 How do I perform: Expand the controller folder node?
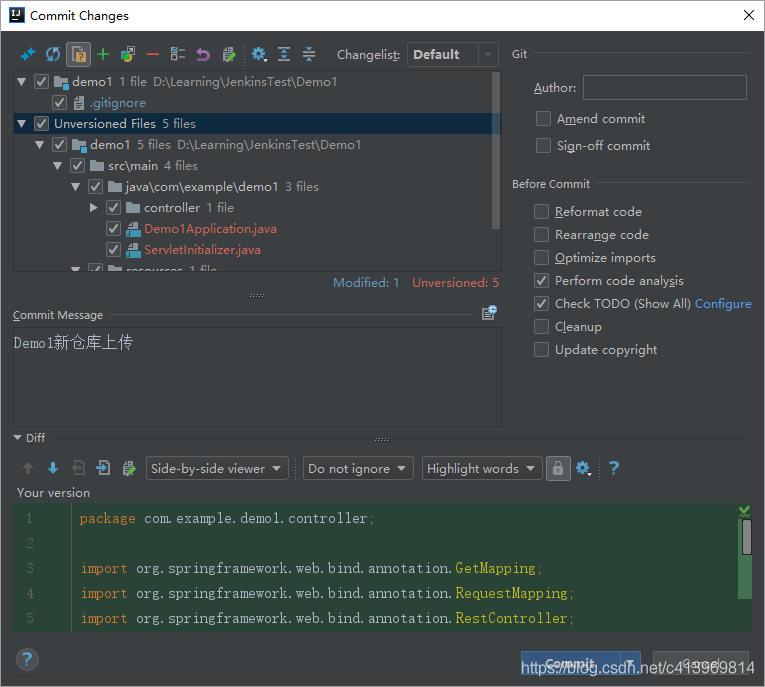tap(94, 207)
